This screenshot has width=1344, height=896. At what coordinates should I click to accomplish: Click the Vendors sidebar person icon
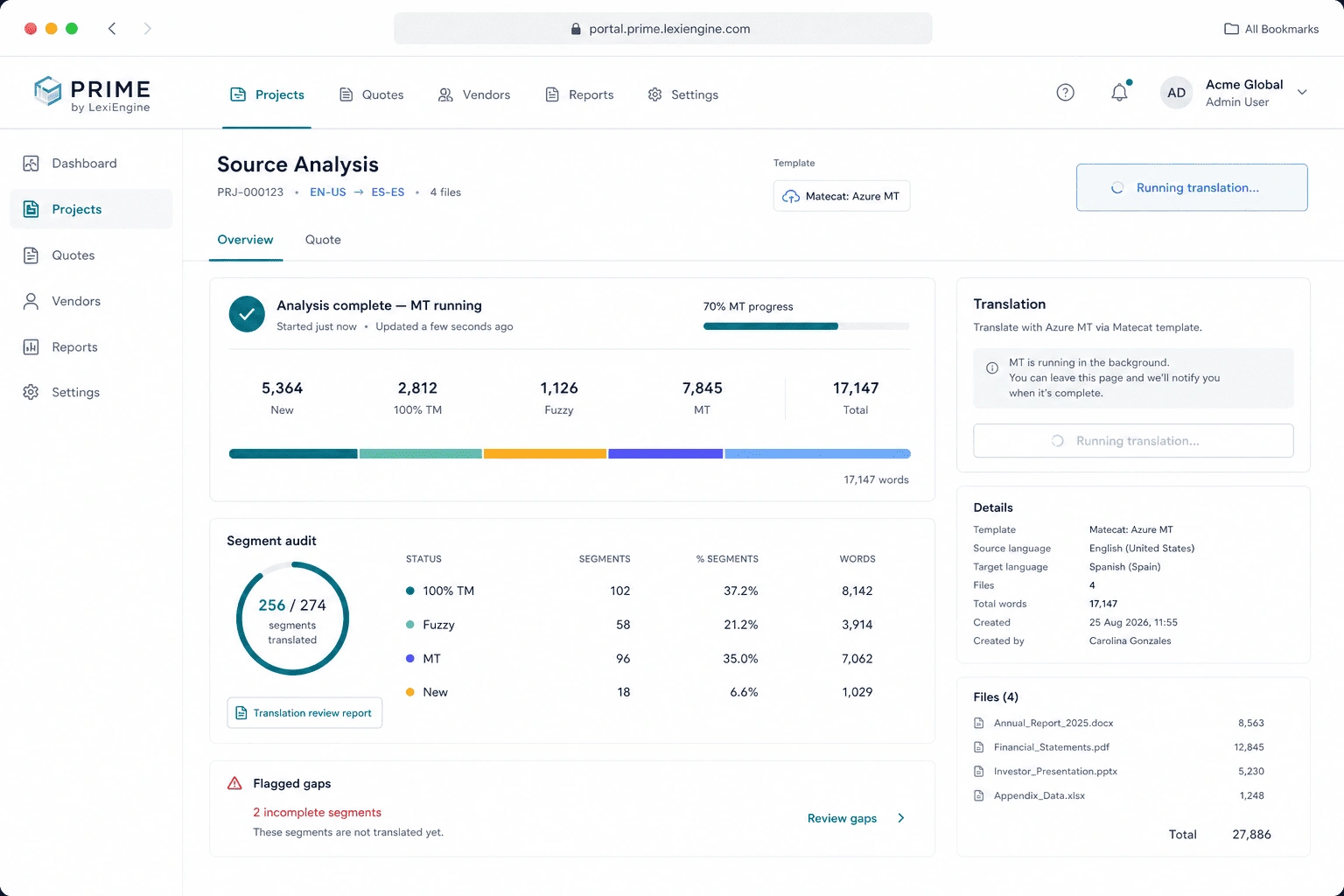click(31, 301)
